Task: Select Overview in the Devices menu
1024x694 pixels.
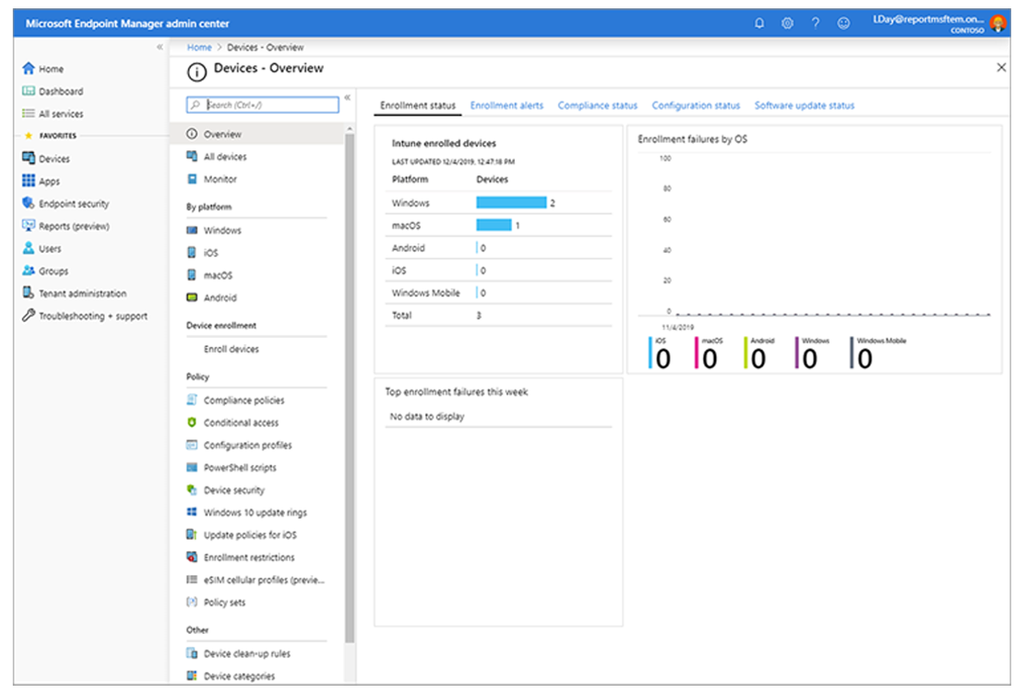Action: 257,134
